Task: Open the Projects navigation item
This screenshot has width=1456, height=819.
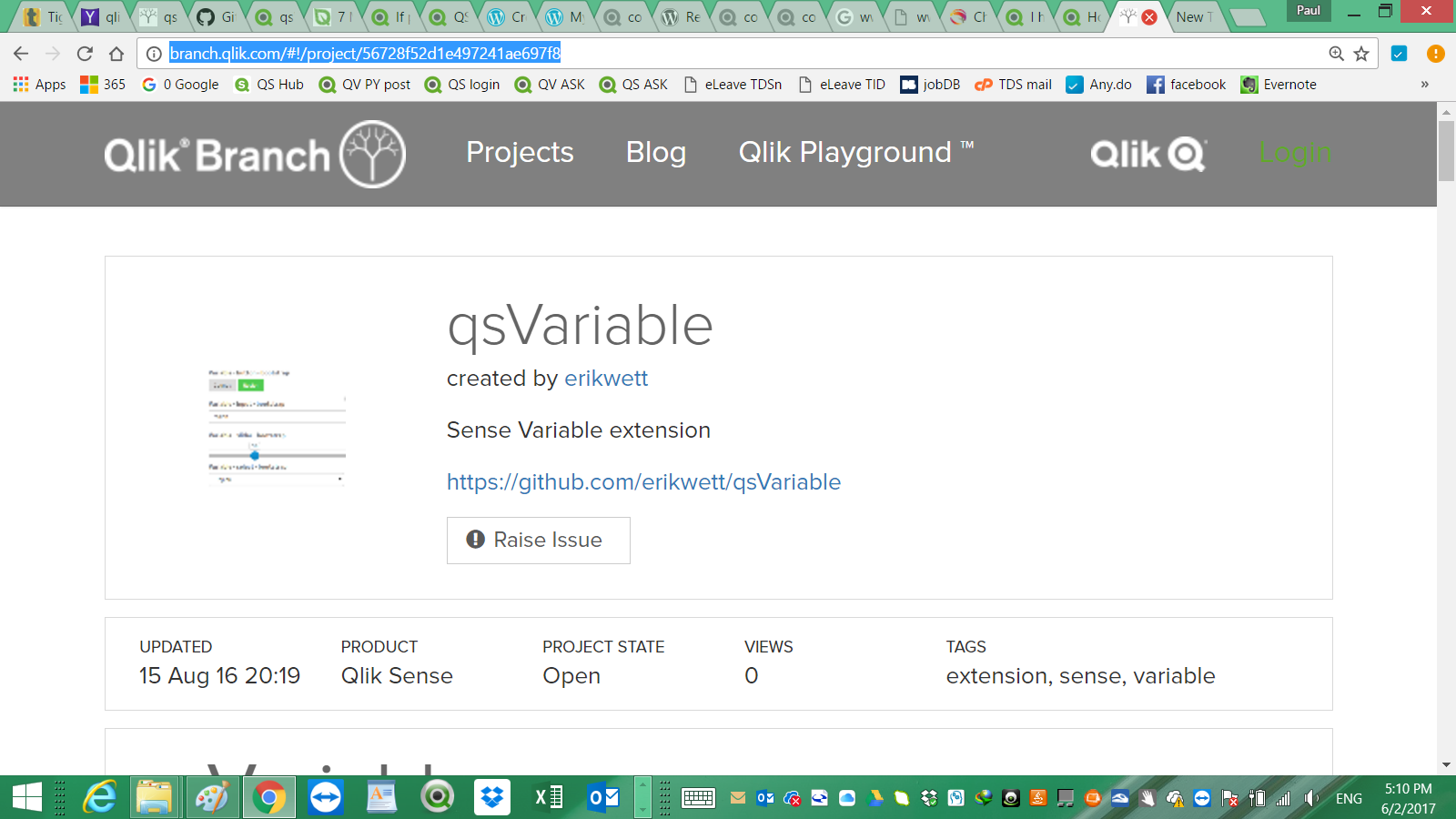Action: point(520,153)
